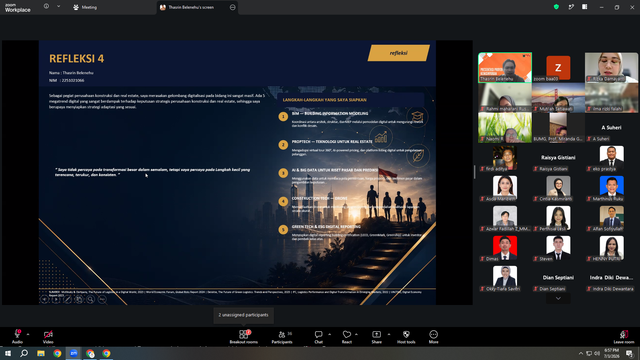Click the Leave room button
640x360 pixels.
click(x=624, y=336)
